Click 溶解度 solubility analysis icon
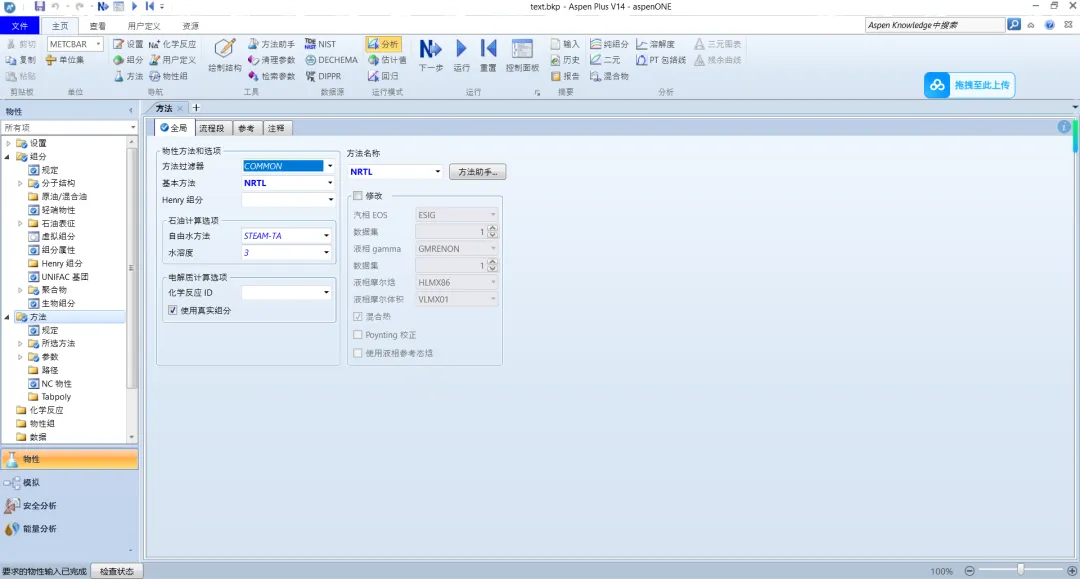1080x579 pixels. pyautogui.click(x=655, y=44)
